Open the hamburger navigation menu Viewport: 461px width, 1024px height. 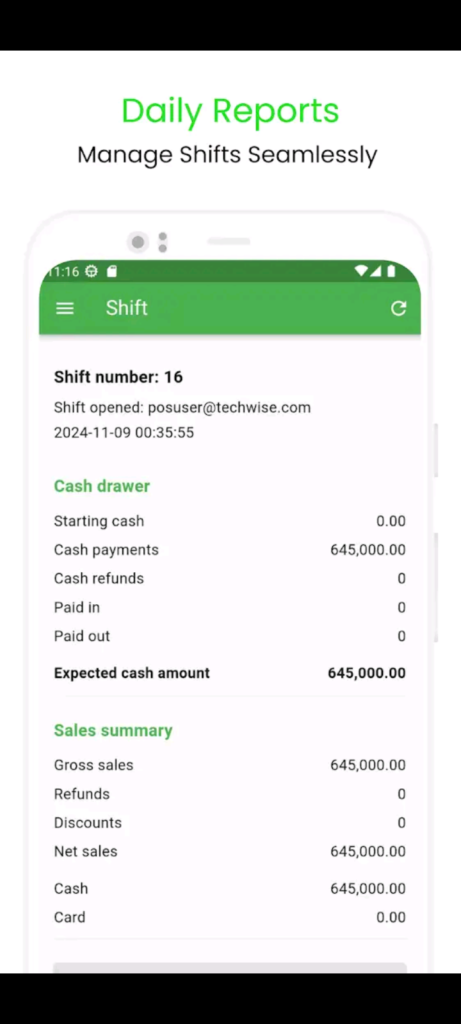(65, 308)
